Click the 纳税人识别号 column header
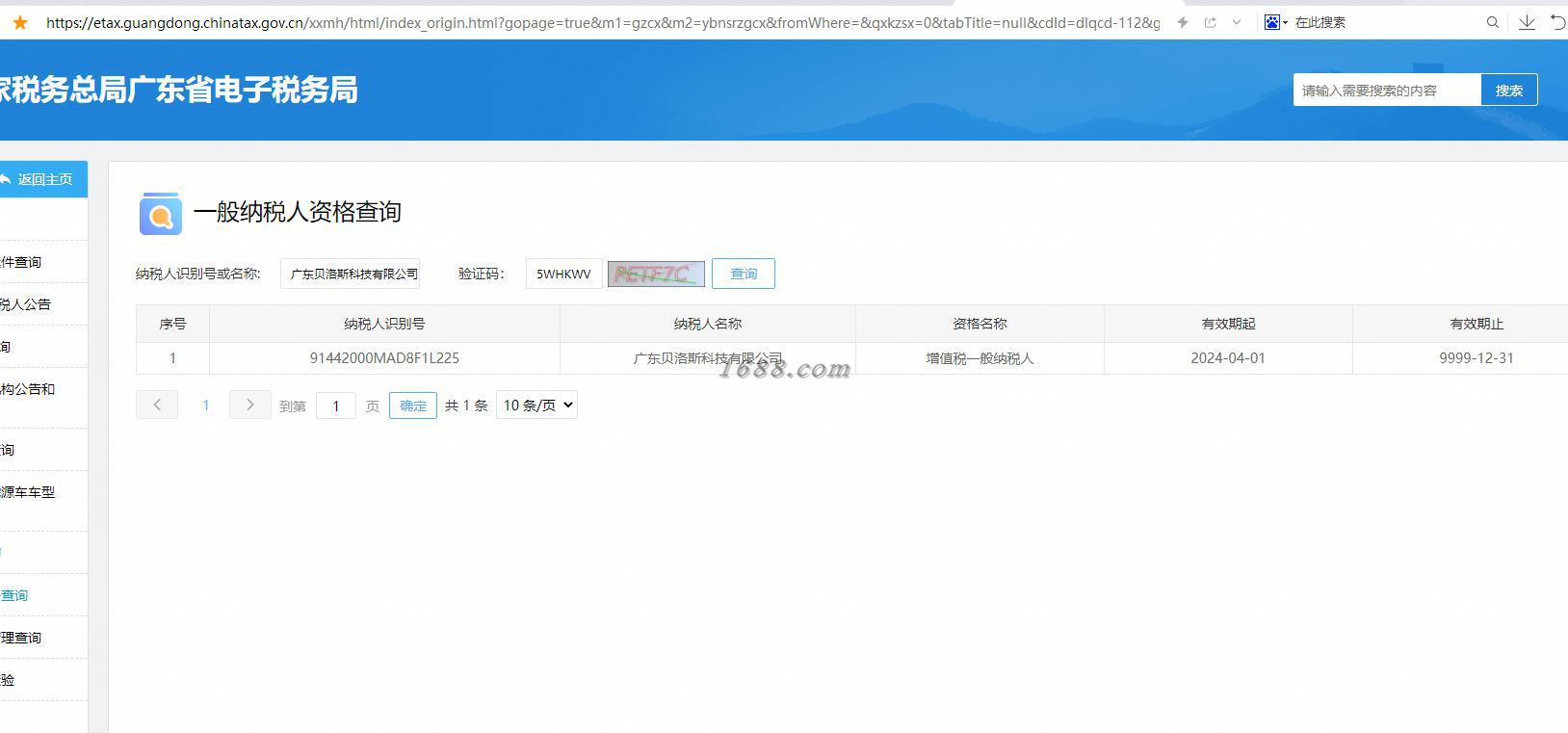The height and width of the screenshot is (733, 1568). point(384,324)
